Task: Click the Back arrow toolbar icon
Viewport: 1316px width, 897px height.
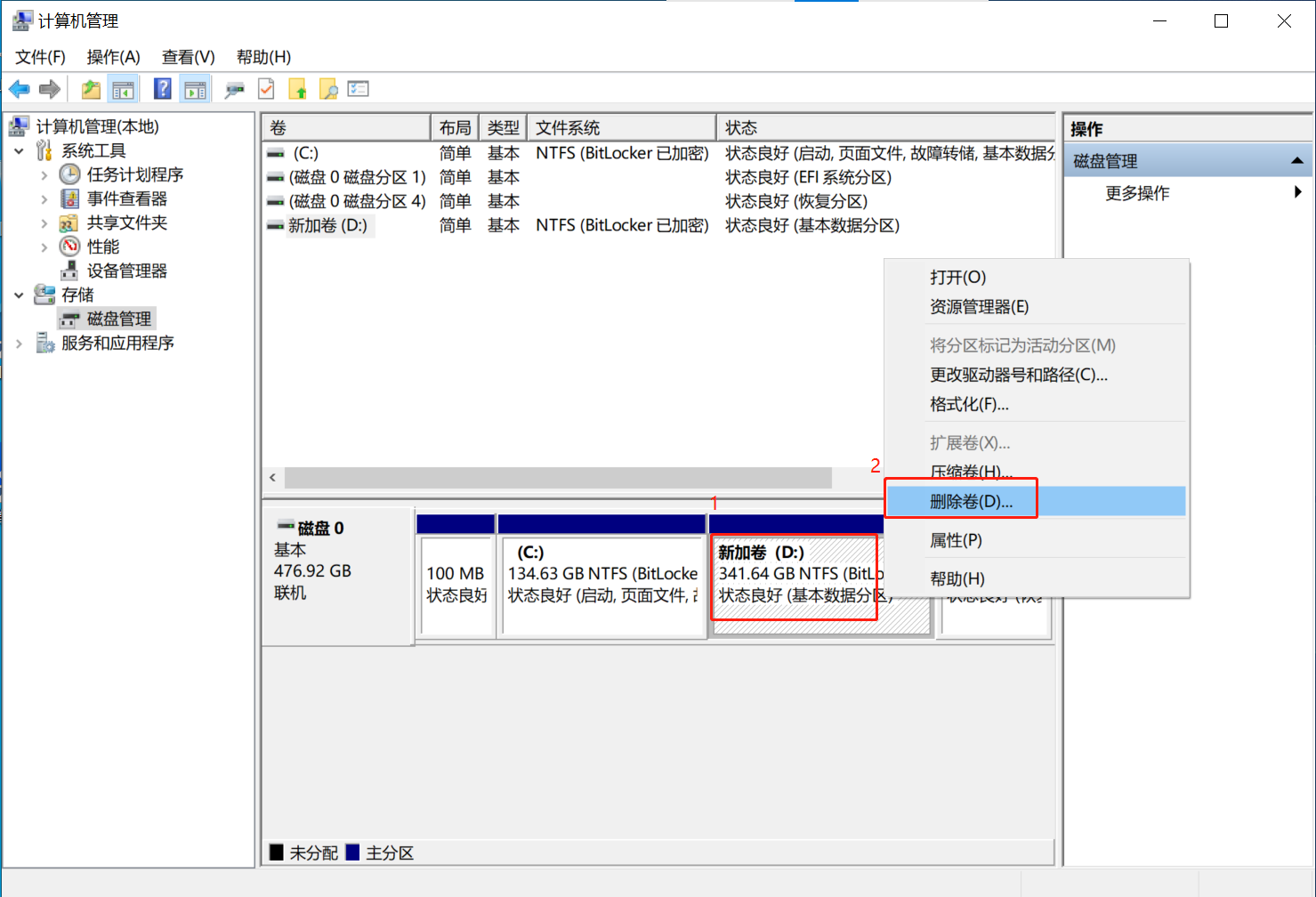Action: (x=20, y=89)
